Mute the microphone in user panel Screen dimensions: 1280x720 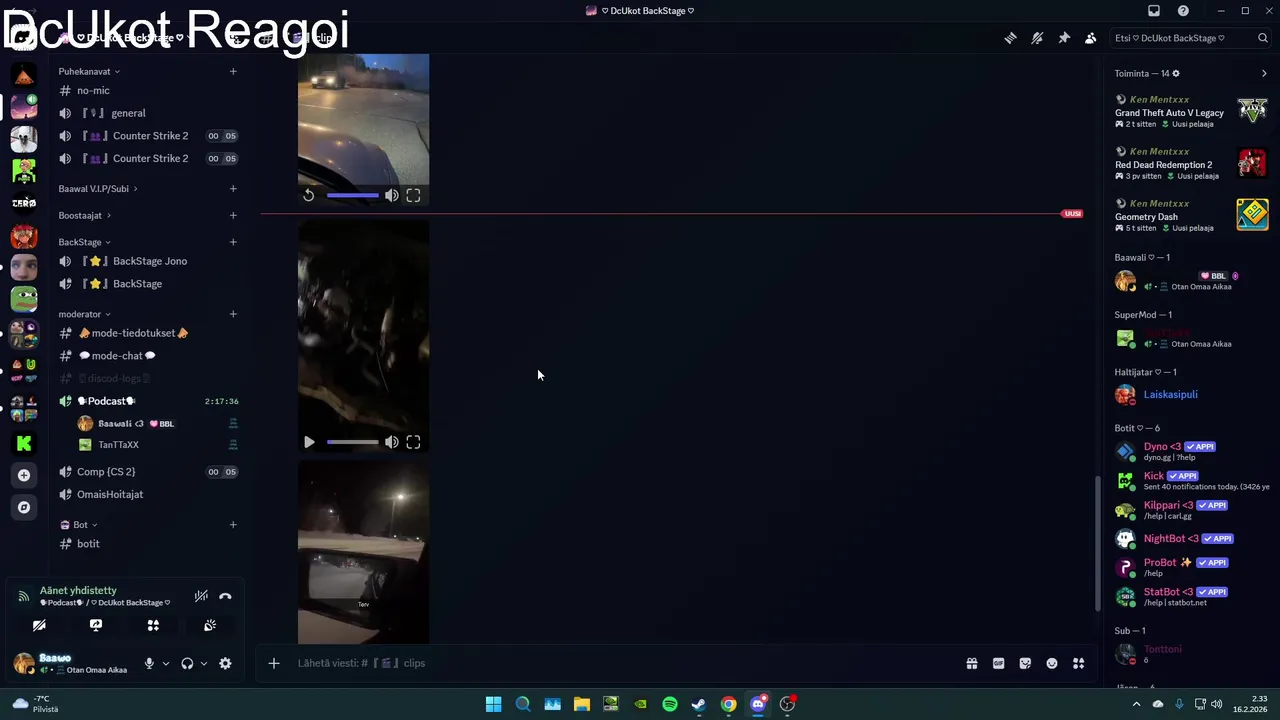[149, 663]
